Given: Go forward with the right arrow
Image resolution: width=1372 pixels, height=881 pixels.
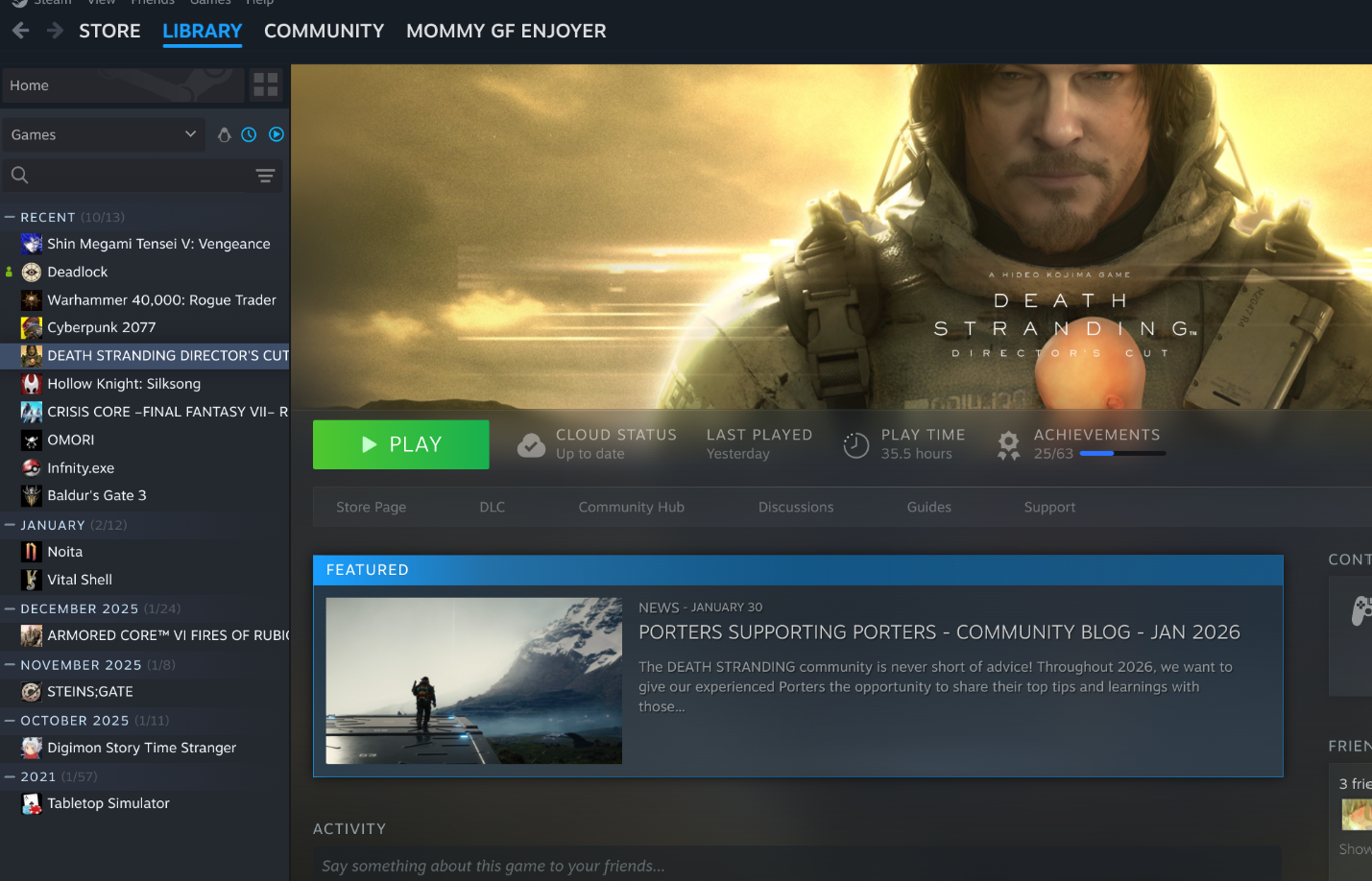Looking at the screenshot, I should tap(55, 31).
